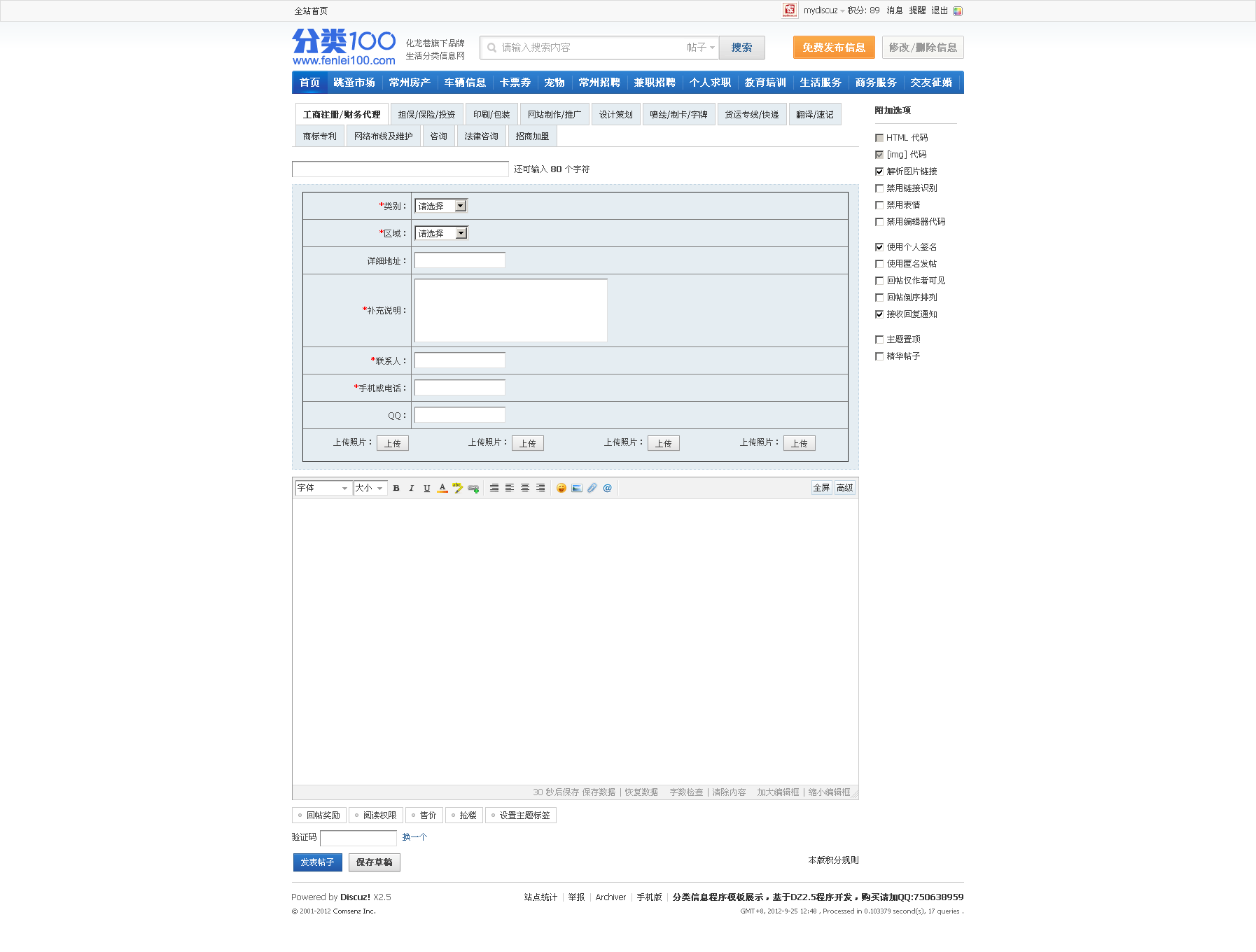Image resolution: width=1256 pixels, height=952 pixels.
Task: Enable 使用匿名发帖 checkbox
Action: pyautogui.click(x=879, y=264)
